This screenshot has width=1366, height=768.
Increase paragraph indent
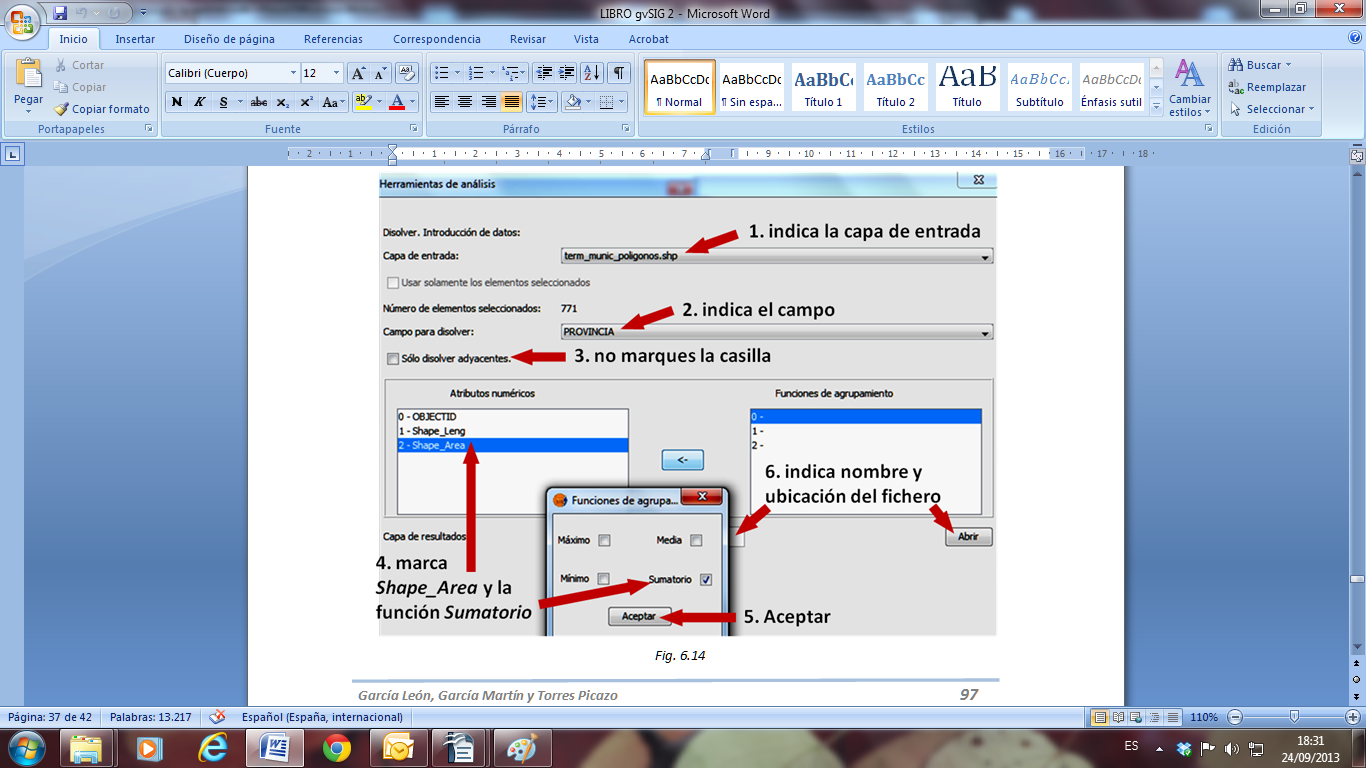[x=567, y=73]
